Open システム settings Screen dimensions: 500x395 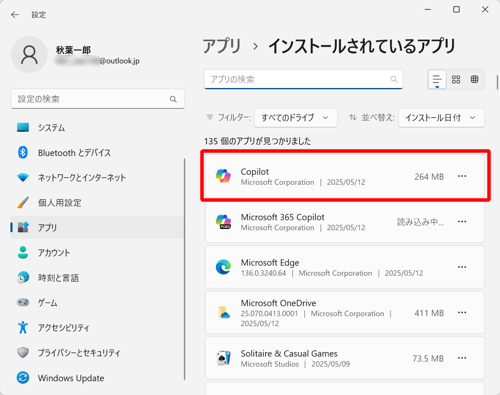click(97, 127)
